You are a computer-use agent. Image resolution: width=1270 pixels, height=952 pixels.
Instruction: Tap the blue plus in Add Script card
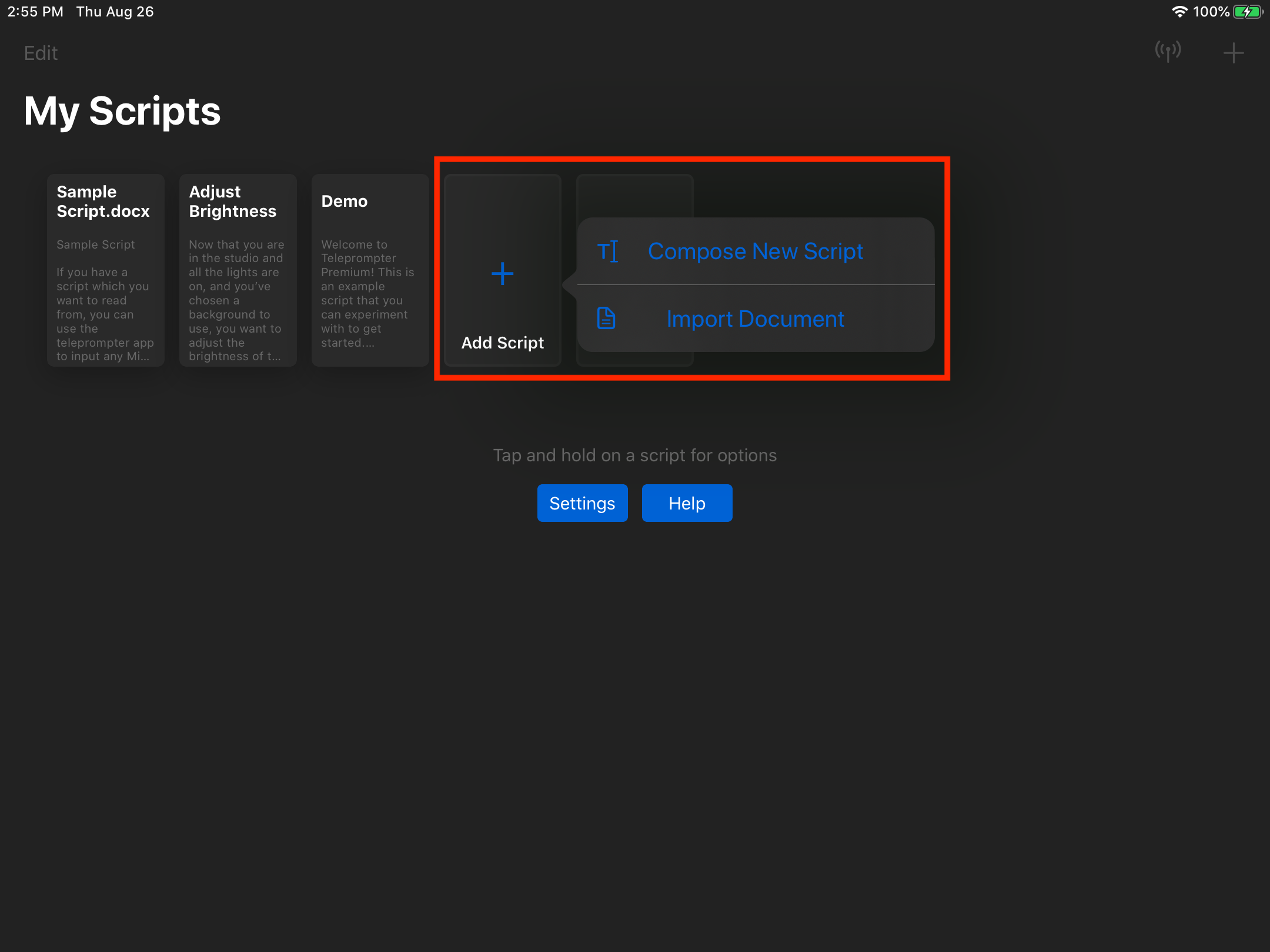pyautogui.click(x=502, y=274)
